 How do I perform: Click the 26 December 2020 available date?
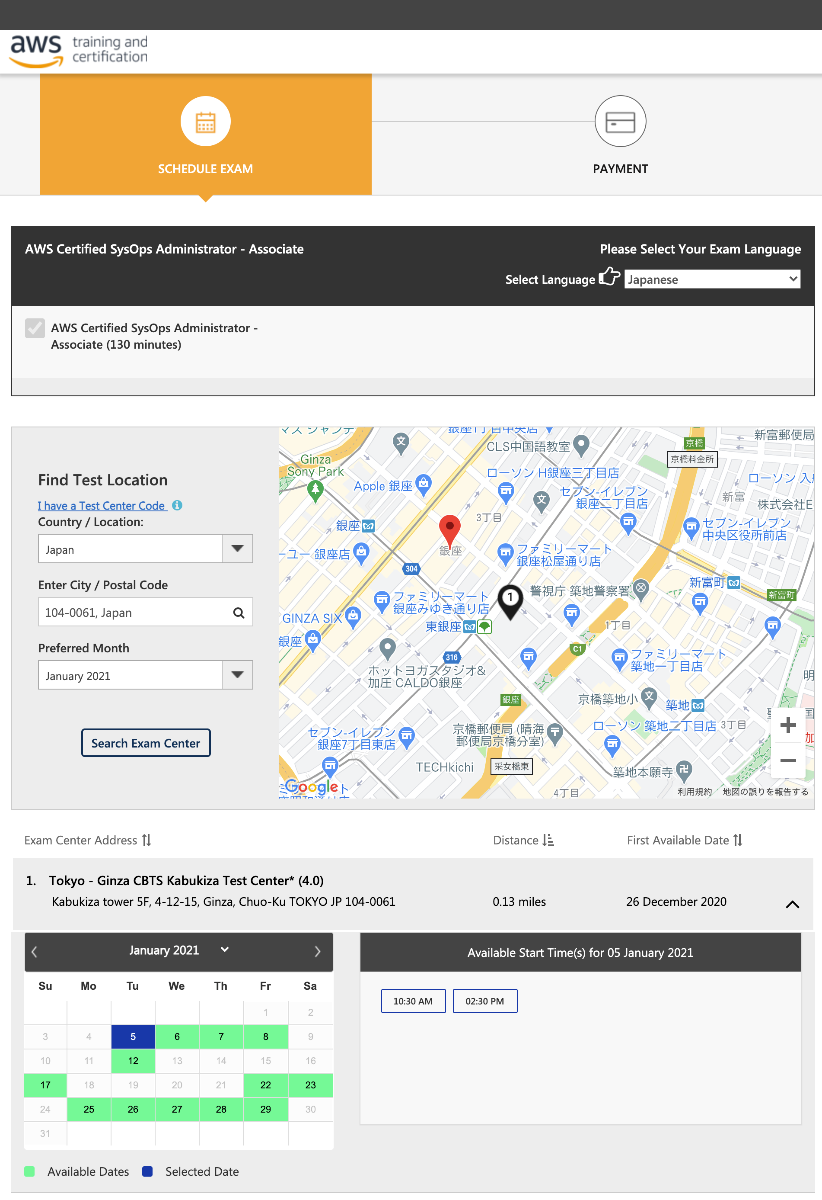coord(677,901)
